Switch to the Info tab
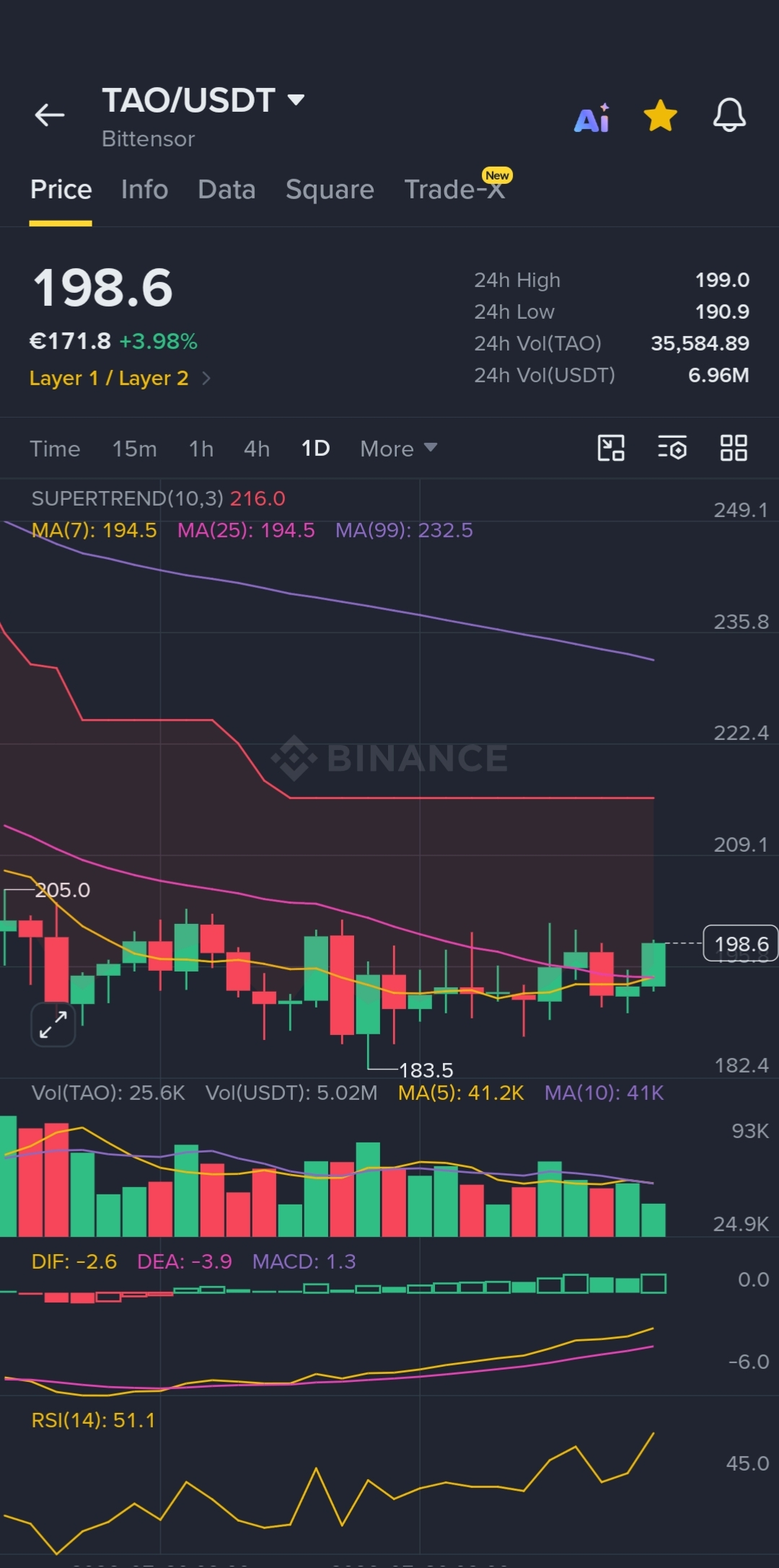Screen dimensions: 779x1568 point(144,190)
